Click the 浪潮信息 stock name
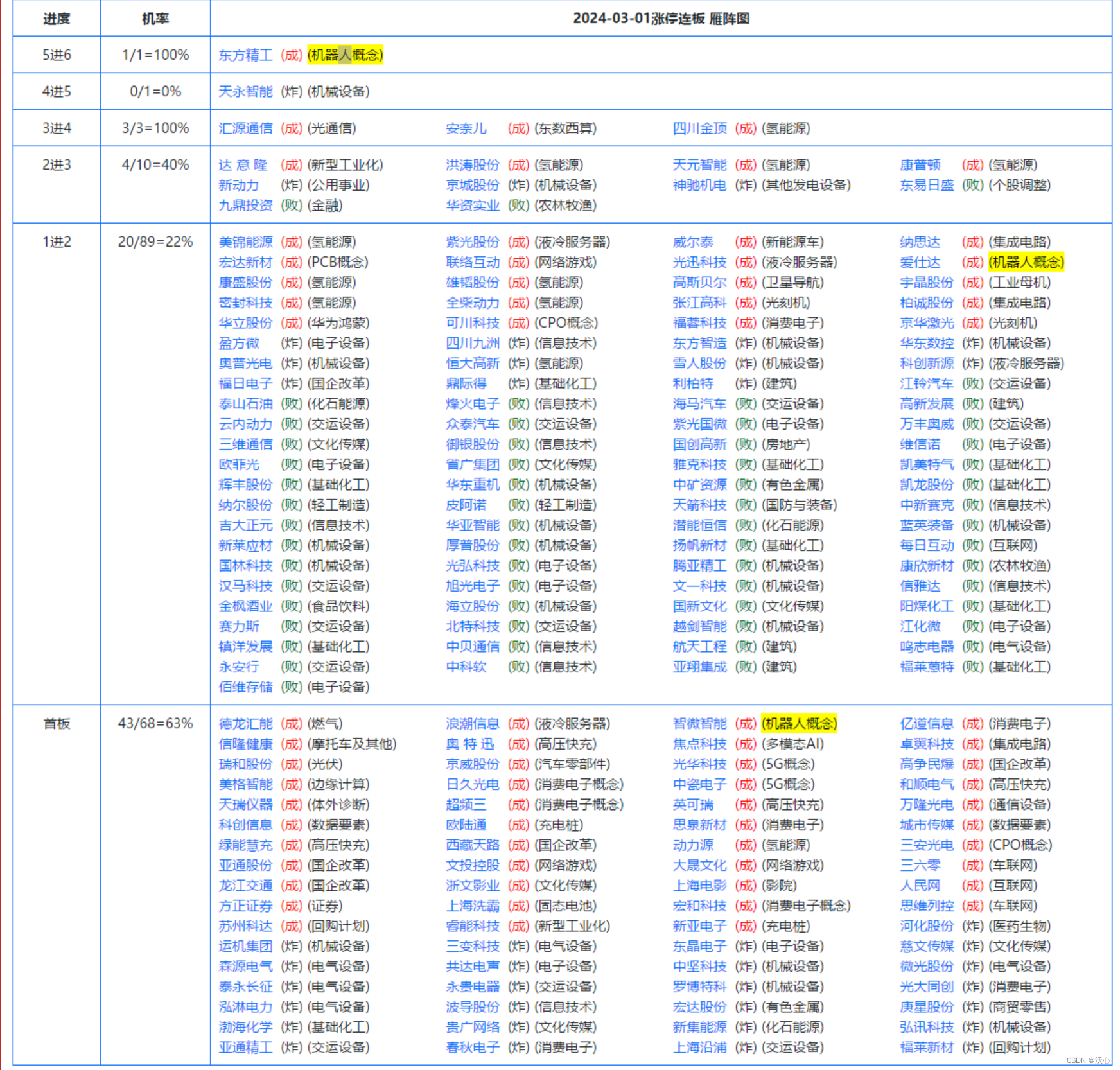The height and width of the screenshot is (1070, 1120). pyautogui.click(x=473, y=724)
